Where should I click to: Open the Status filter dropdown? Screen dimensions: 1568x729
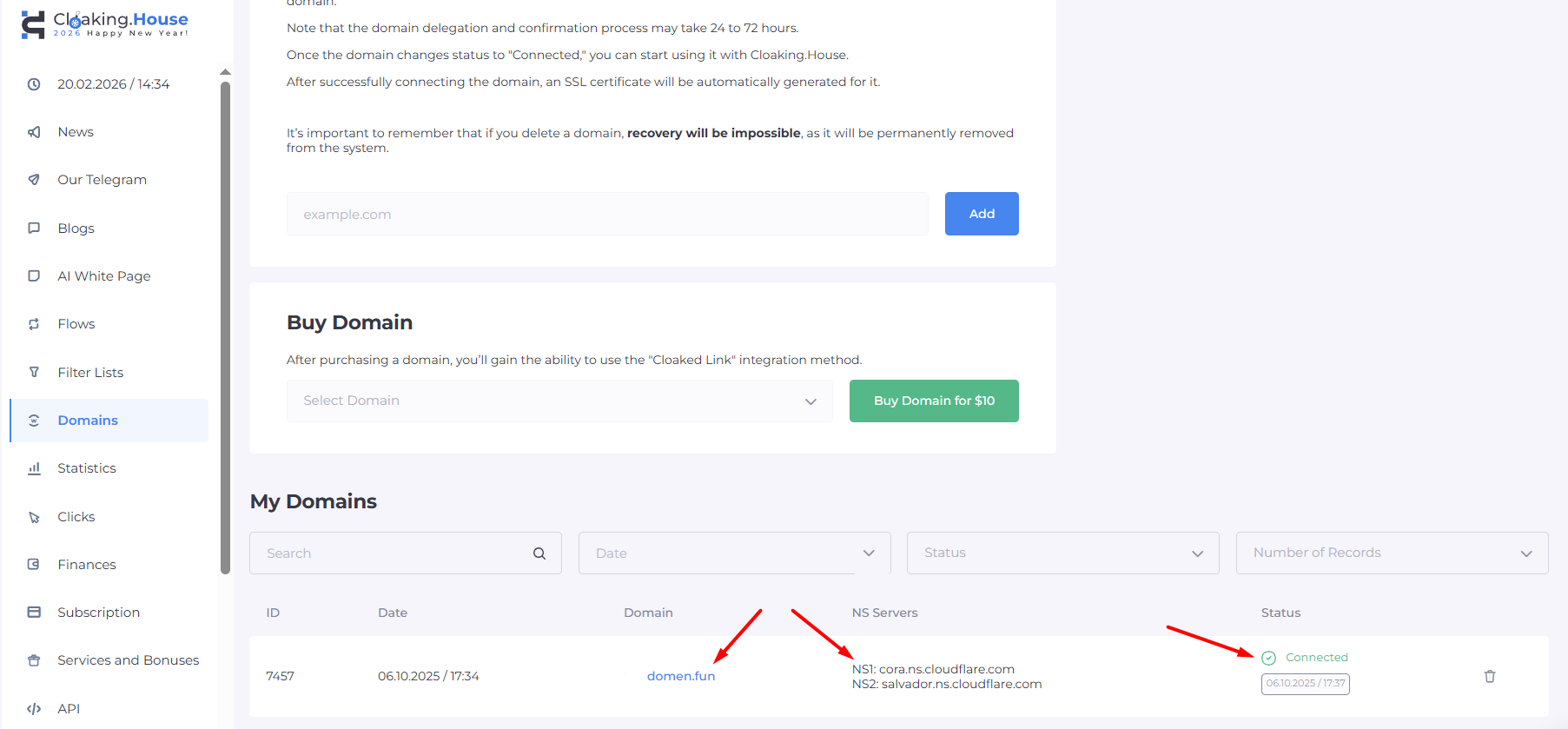[1062, 553]
